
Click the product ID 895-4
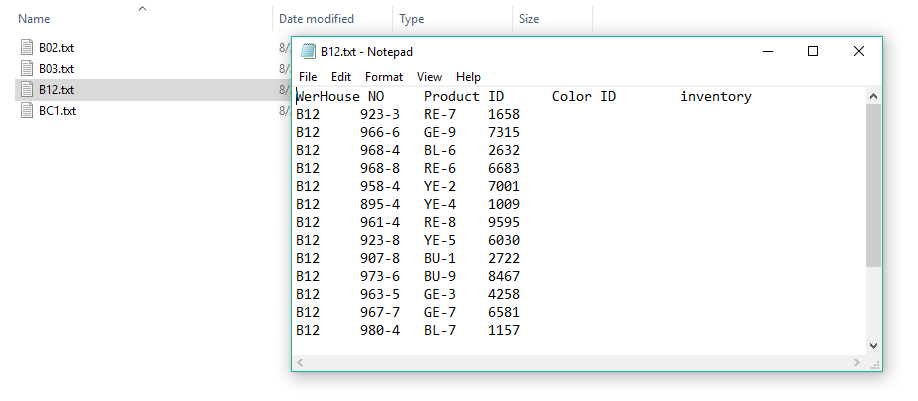[380, 204]
